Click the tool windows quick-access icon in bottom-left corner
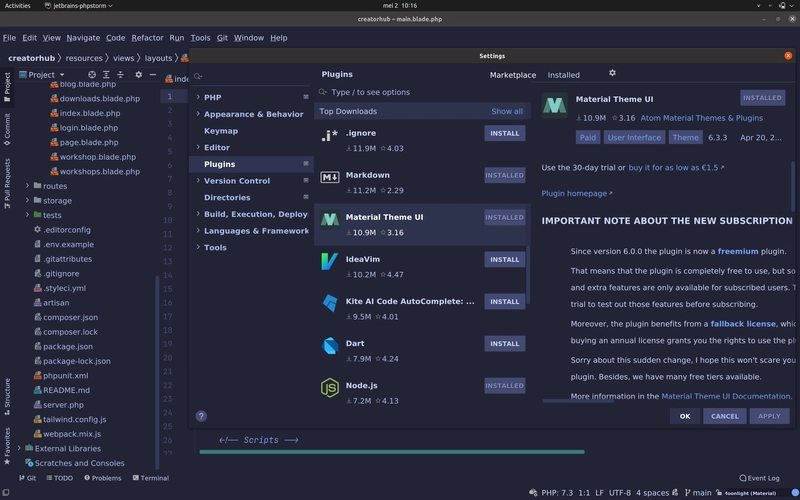The height and width of the screenshot is (500, 800). coord(6,493)
